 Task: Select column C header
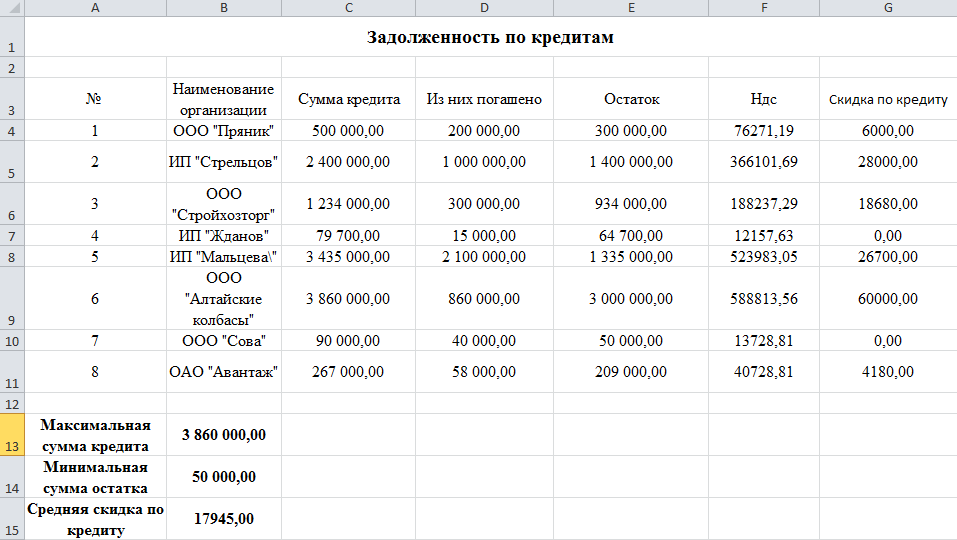[348, 7]
